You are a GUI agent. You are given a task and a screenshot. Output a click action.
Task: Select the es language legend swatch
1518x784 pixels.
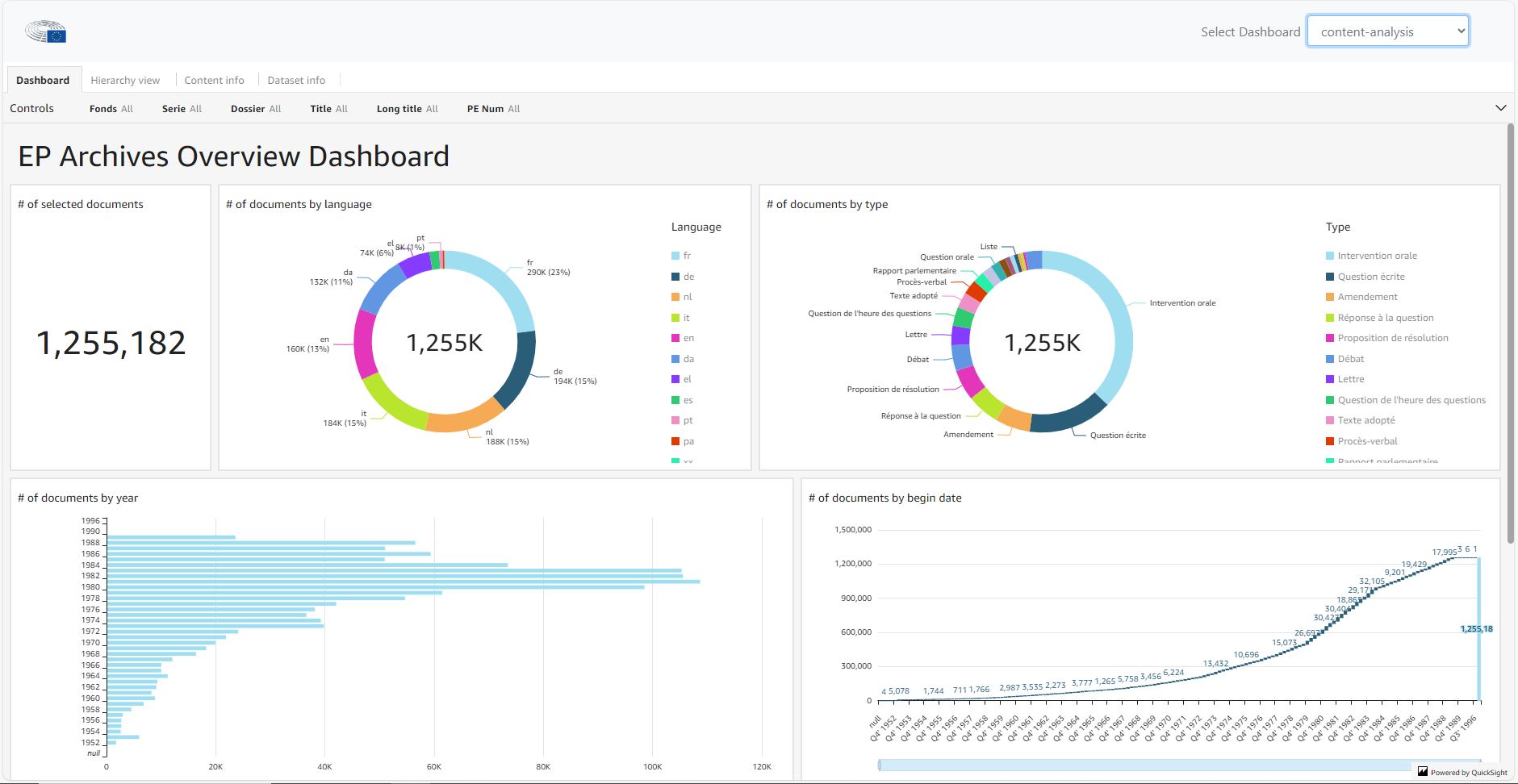(x=675, y=400)
